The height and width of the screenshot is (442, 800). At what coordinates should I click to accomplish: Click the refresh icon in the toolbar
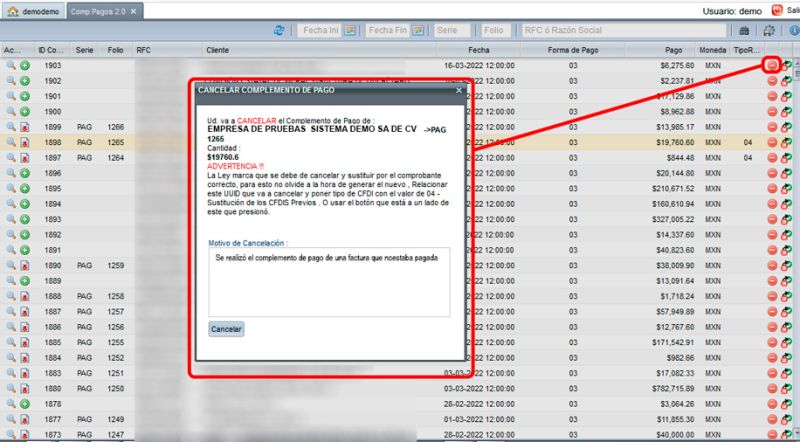click(280, 31)
